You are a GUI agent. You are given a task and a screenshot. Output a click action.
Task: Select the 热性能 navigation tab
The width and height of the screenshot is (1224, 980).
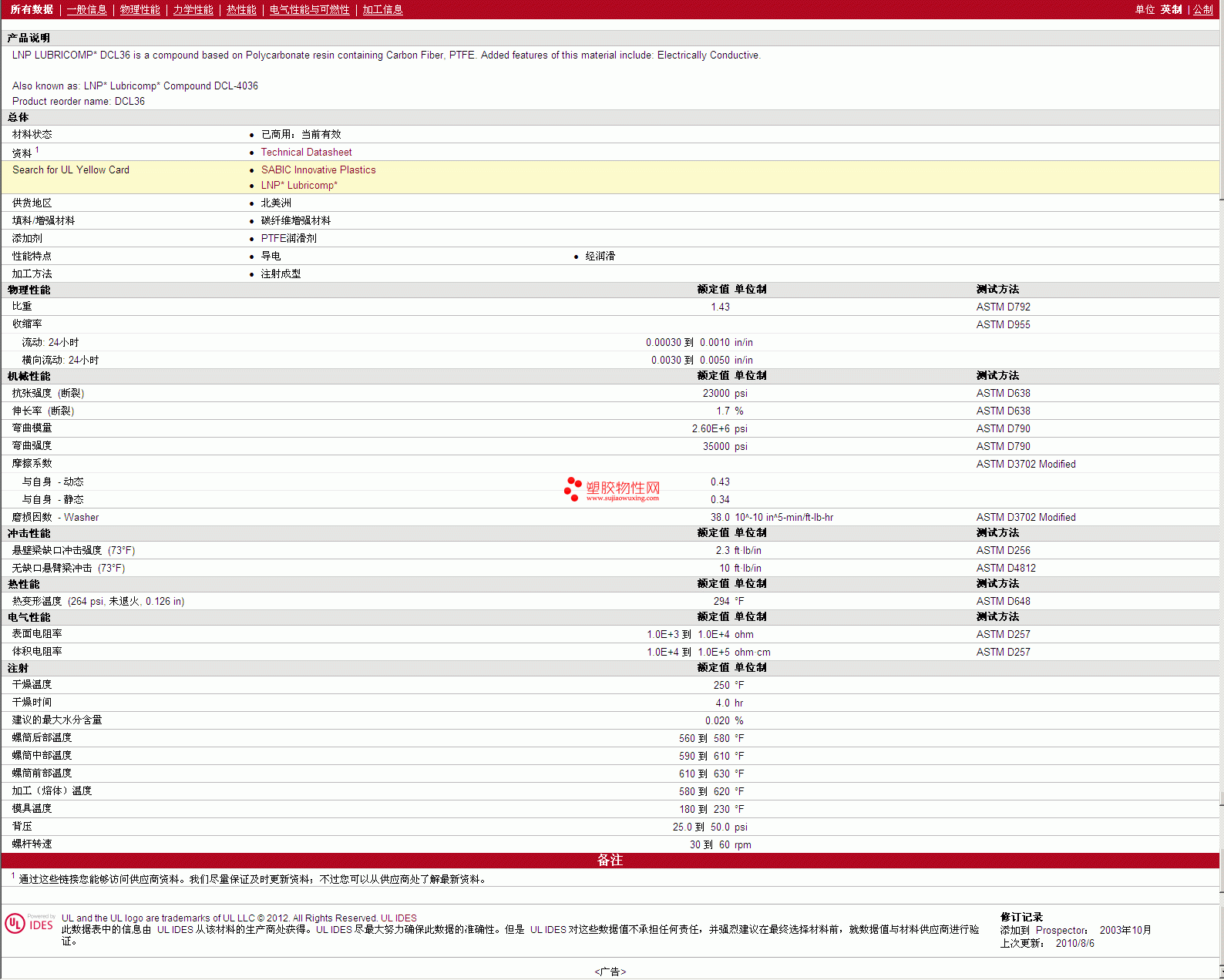coord(241,9)
